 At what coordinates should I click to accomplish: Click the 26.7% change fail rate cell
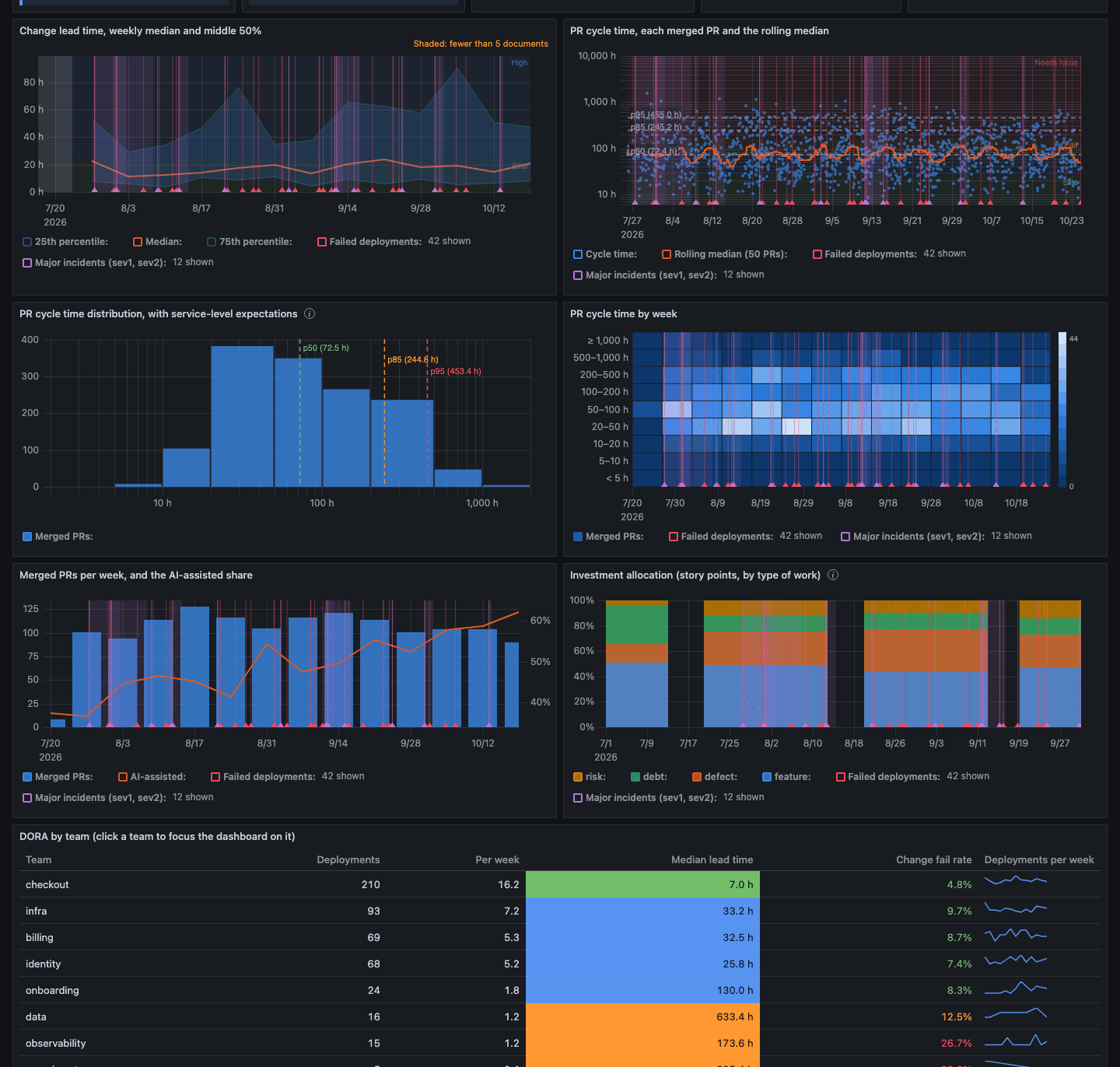point(956,1043)
